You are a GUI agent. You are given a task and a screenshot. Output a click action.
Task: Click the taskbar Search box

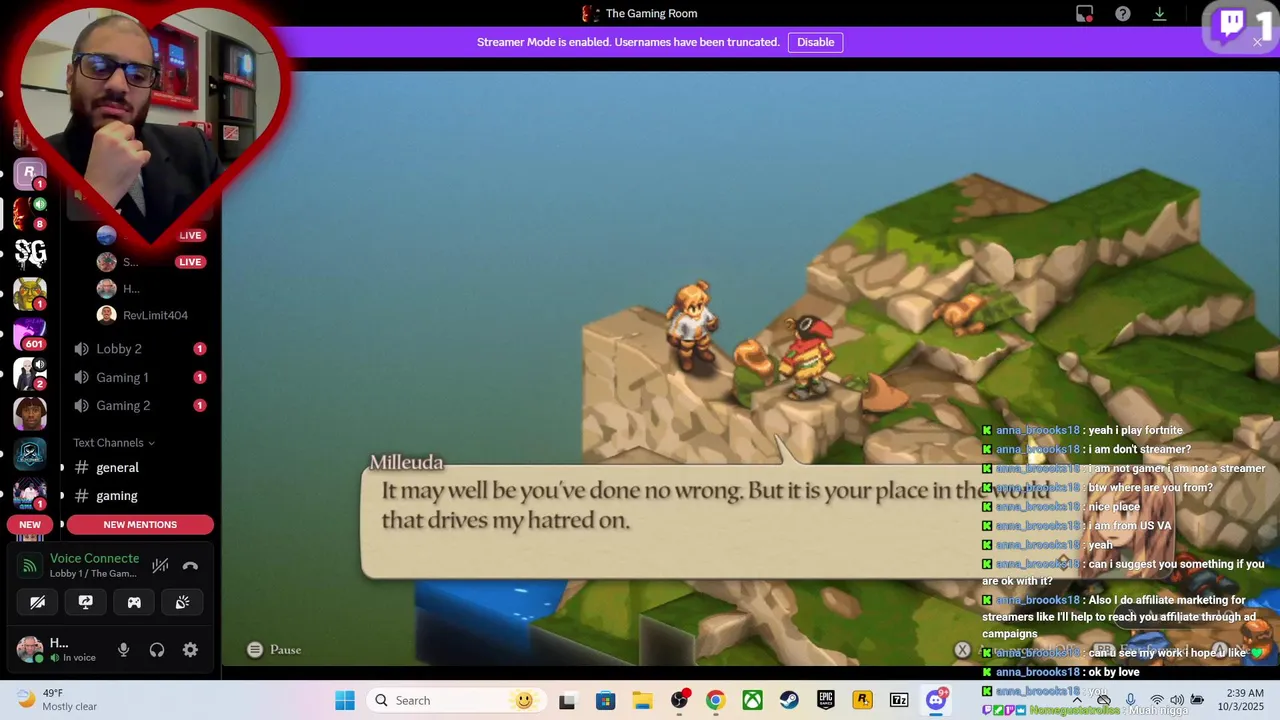[x=455, y=700]
